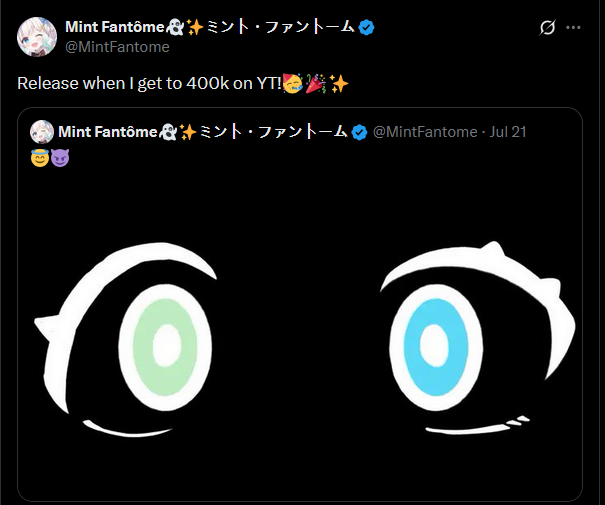Viewport: 605px width, 505px height.
Task: Click the ghost emoji in main display name
Action: coord(175,27)
